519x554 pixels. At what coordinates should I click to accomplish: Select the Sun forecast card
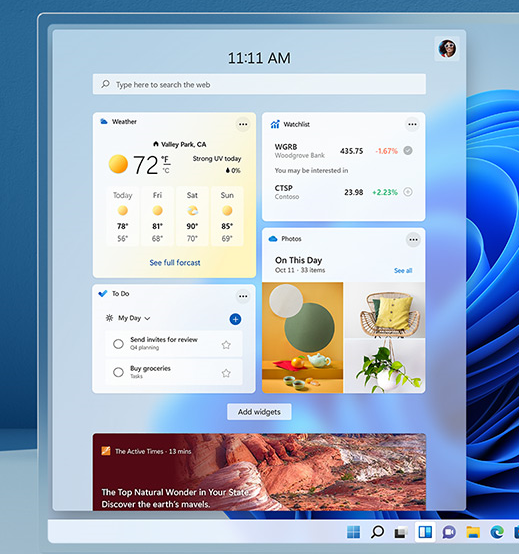[x=227, y=216]
